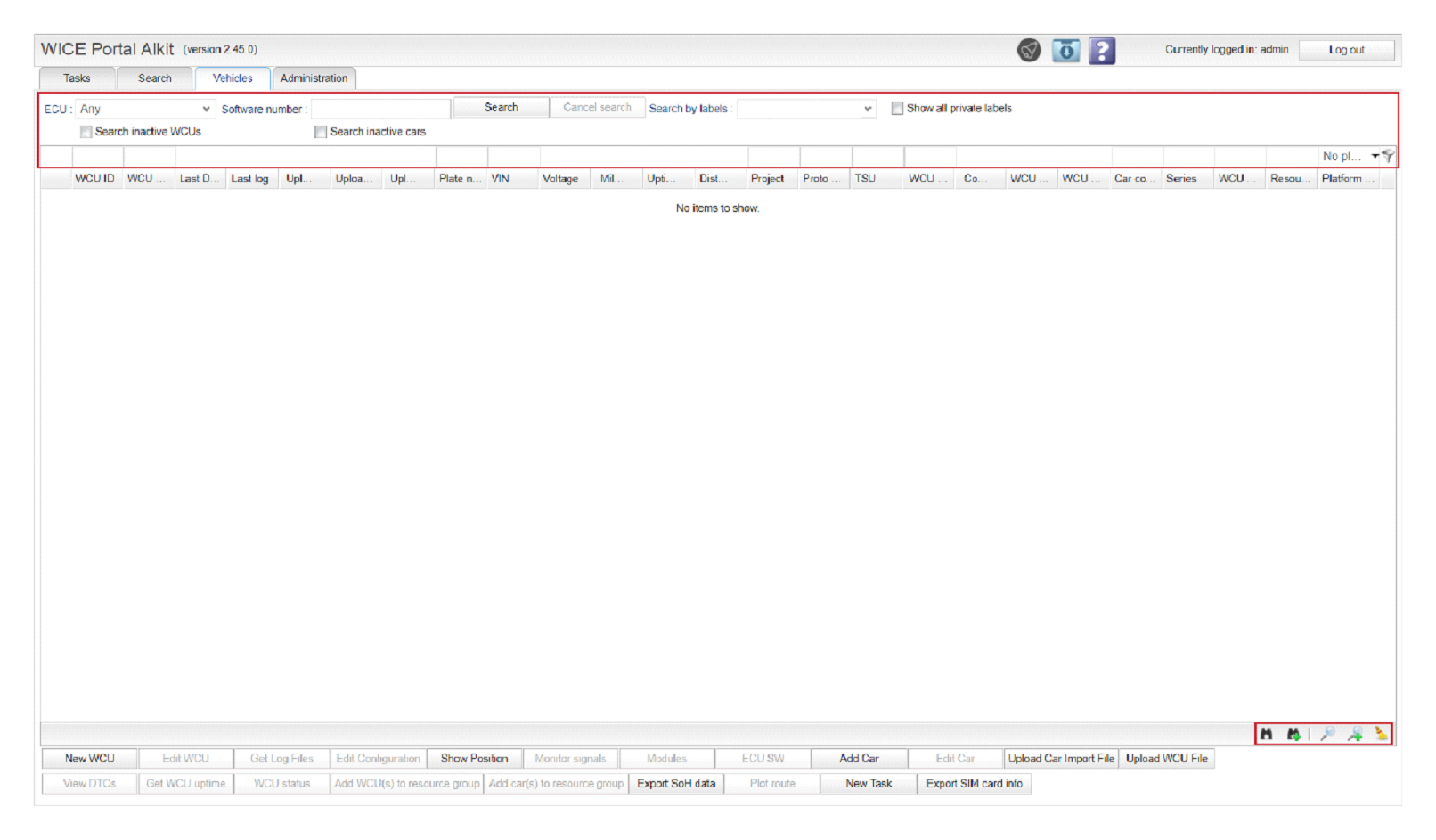Click the Software number input field
Screen dimensions: 1436x840
pos(380,109)
